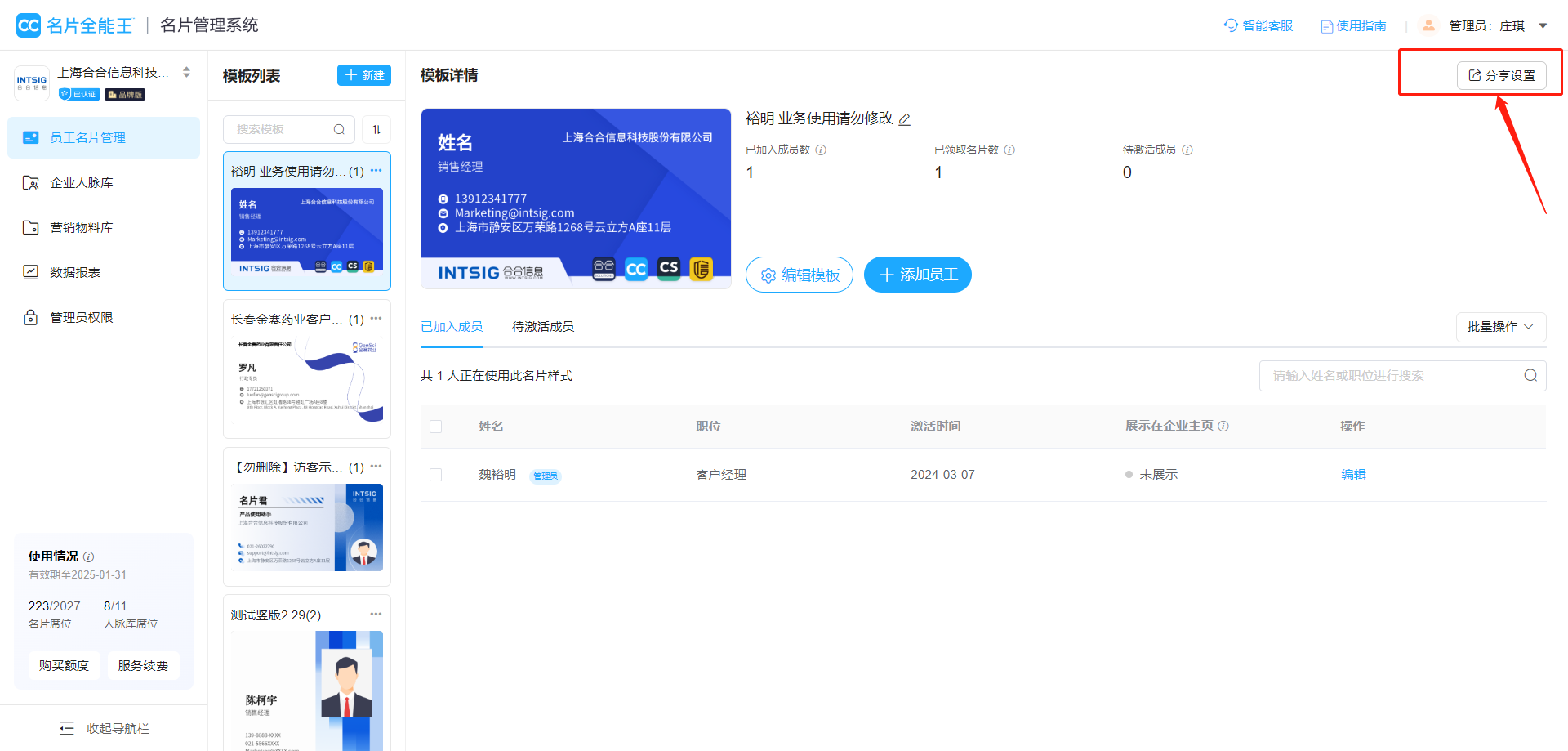
Task: Click info icon beside 已领取名片数
Action: tap(1009, 150)
